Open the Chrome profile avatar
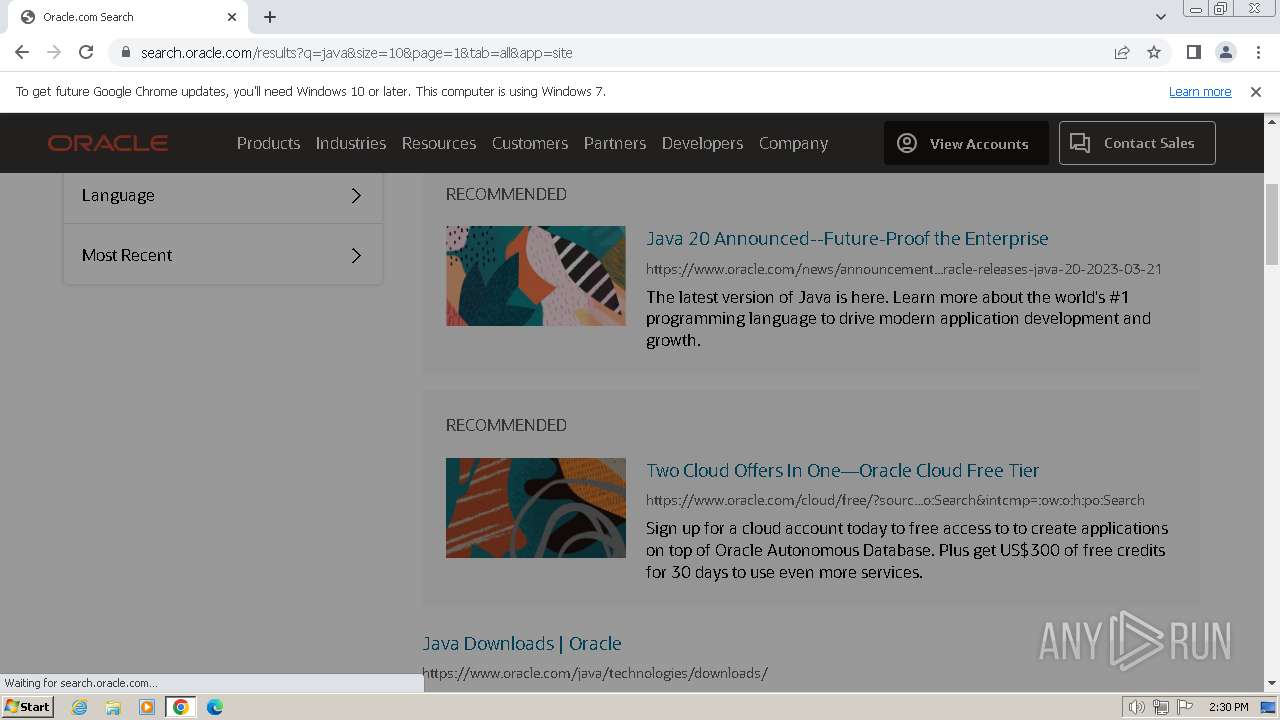The width and height of the screenshot is (1280, 720). pyautogui.click(x=1225, y=52)
